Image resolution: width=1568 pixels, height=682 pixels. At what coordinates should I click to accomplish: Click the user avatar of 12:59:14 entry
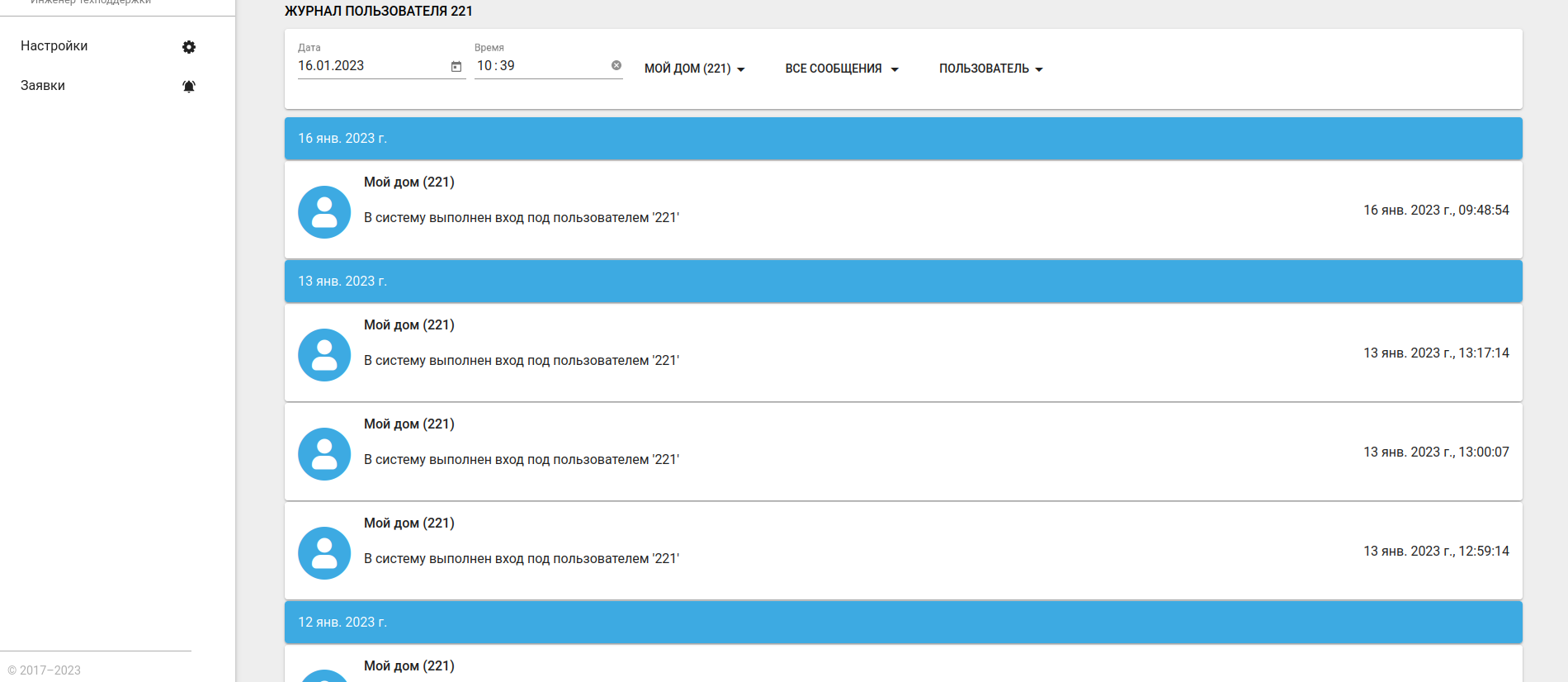324,553
